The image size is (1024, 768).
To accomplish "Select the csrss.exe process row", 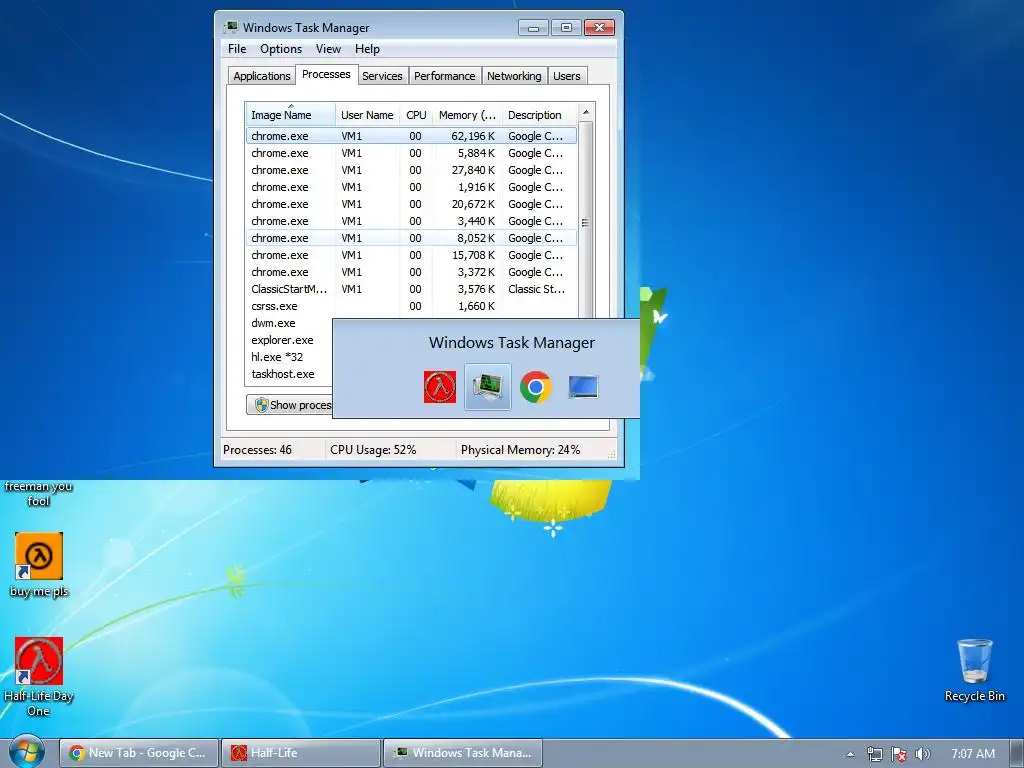I will [x=411, y=306].
